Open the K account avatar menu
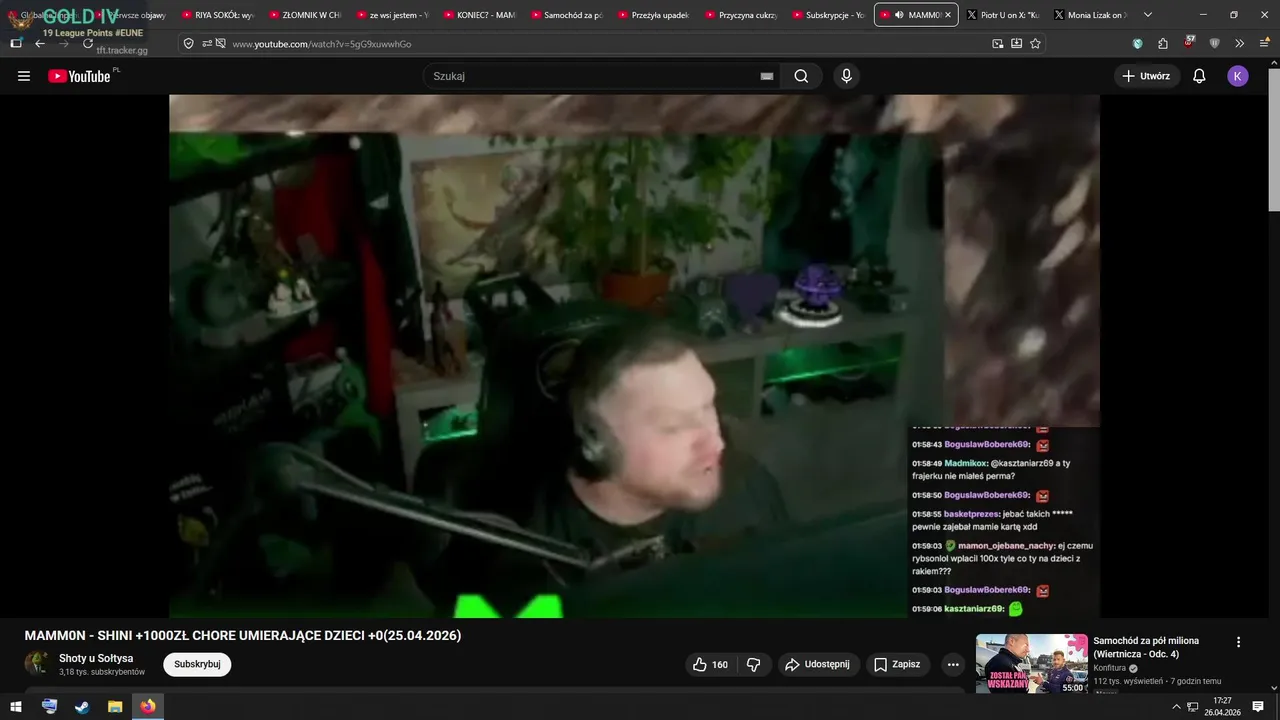The height and width of the screenshot is (720, 1280). tap(1238, 76)
